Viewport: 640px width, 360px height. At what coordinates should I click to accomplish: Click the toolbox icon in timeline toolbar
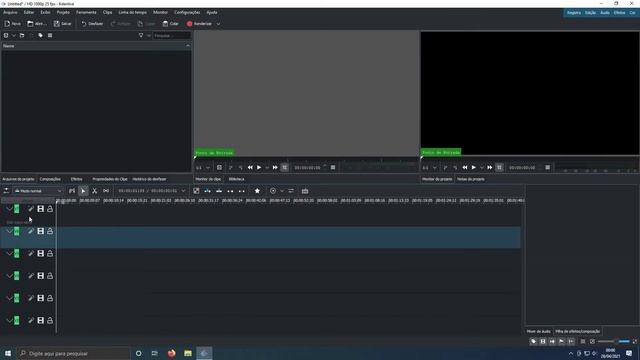click(305, 191)
